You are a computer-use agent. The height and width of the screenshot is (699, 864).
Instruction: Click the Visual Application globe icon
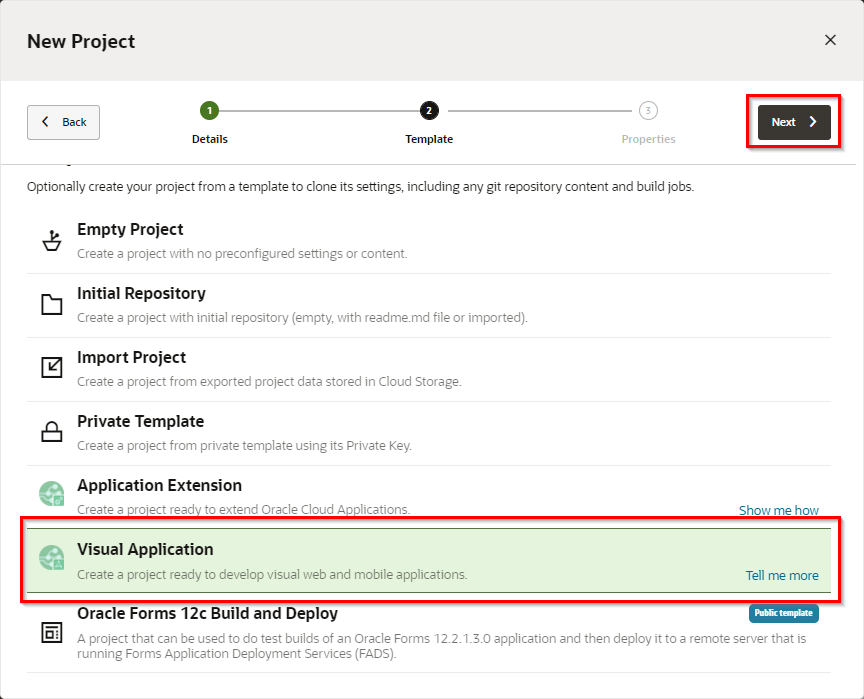coord(51,558)
